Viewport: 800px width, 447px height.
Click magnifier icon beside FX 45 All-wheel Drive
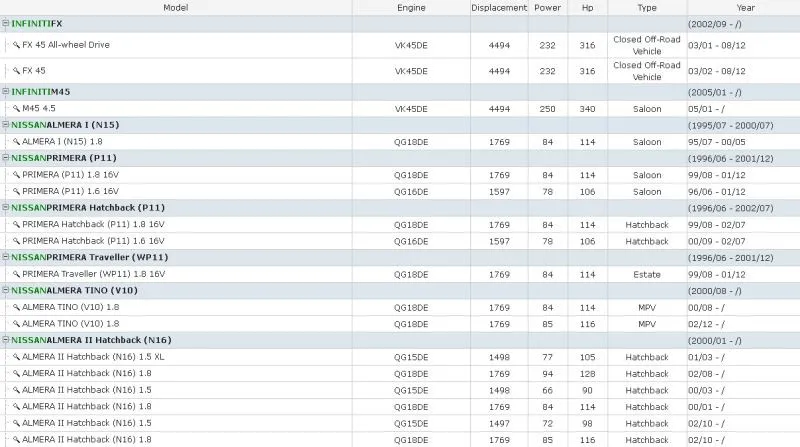[x=16, y=45]
